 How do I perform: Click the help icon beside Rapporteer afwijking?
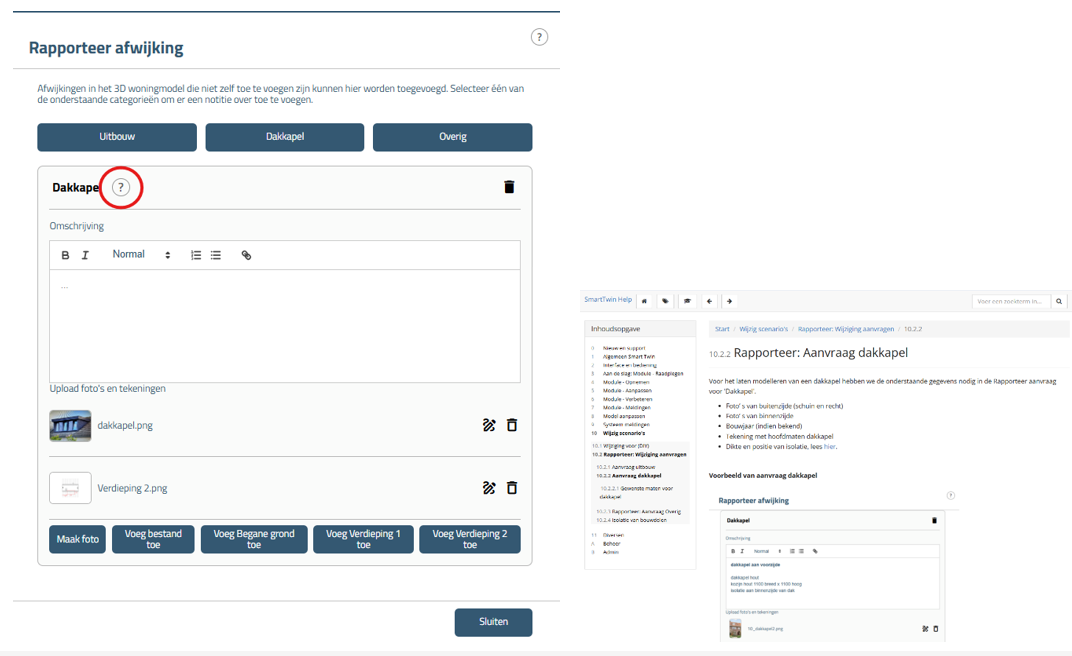(539, 37)
